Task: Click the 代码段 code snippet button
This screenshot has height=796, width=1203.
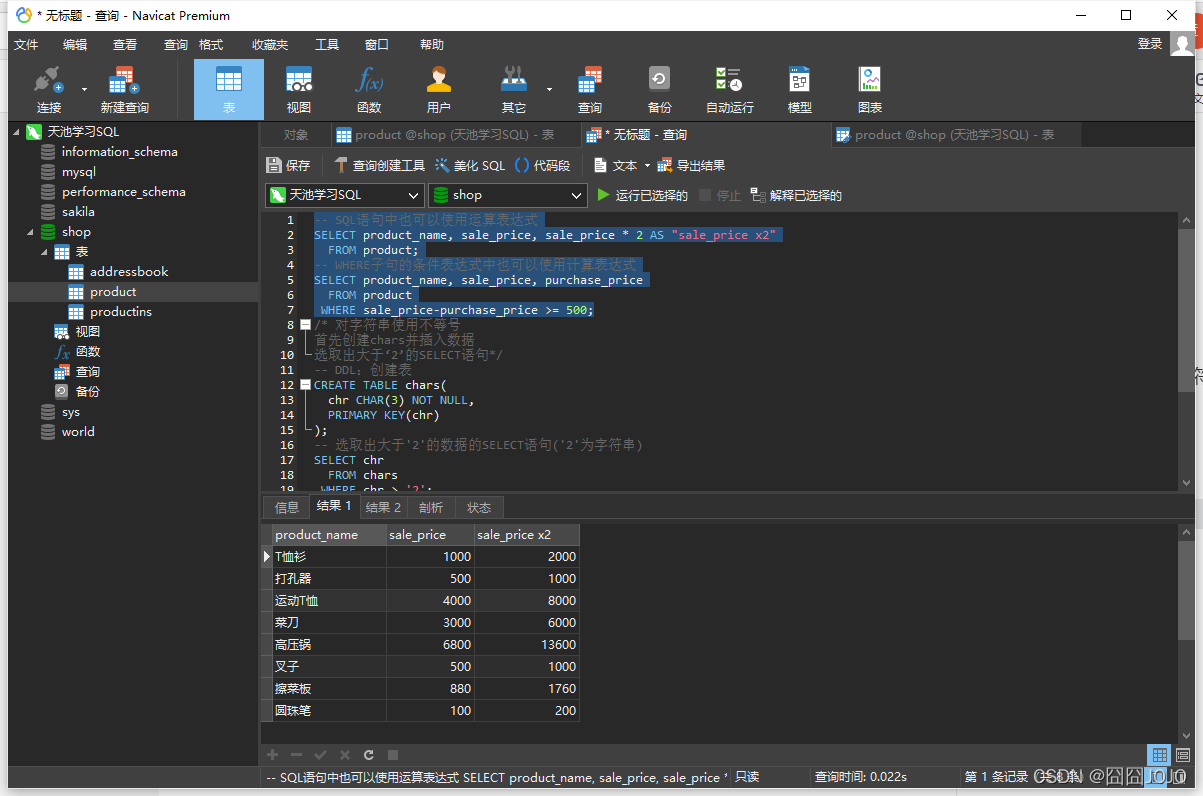Action: point(542,166)
